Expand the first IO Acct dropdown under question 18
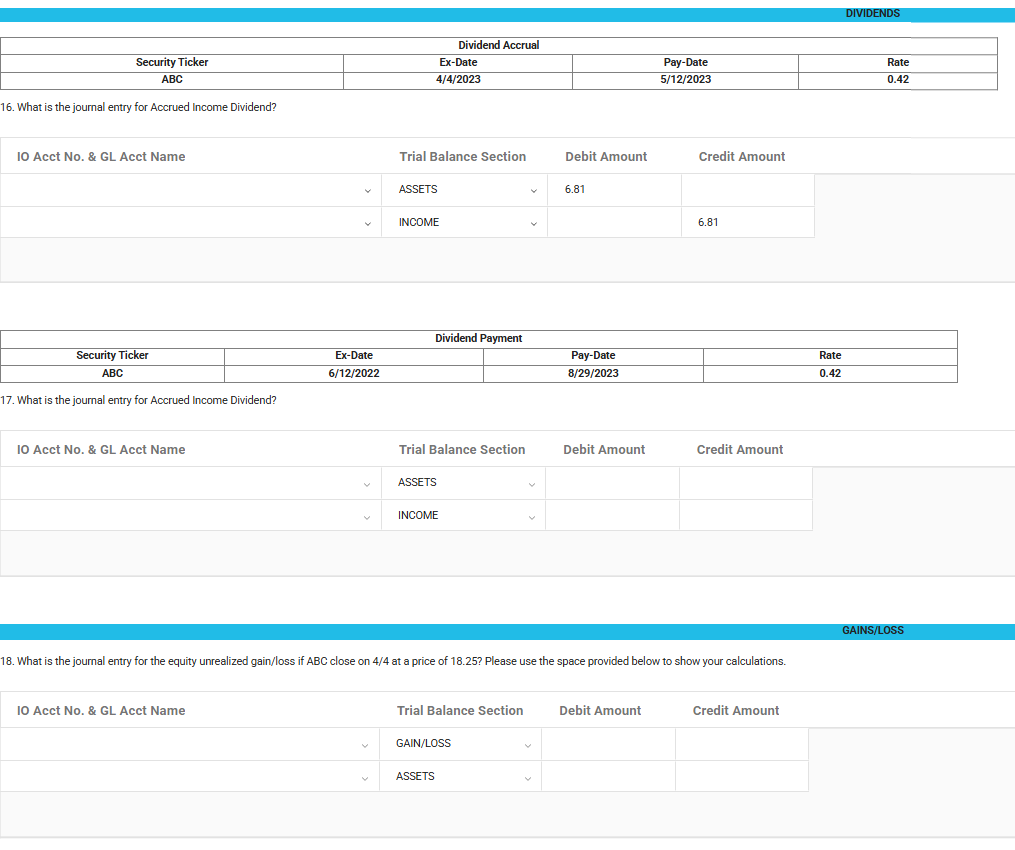1015x850 pixels. pyautogui.click(x=363, y=743)
